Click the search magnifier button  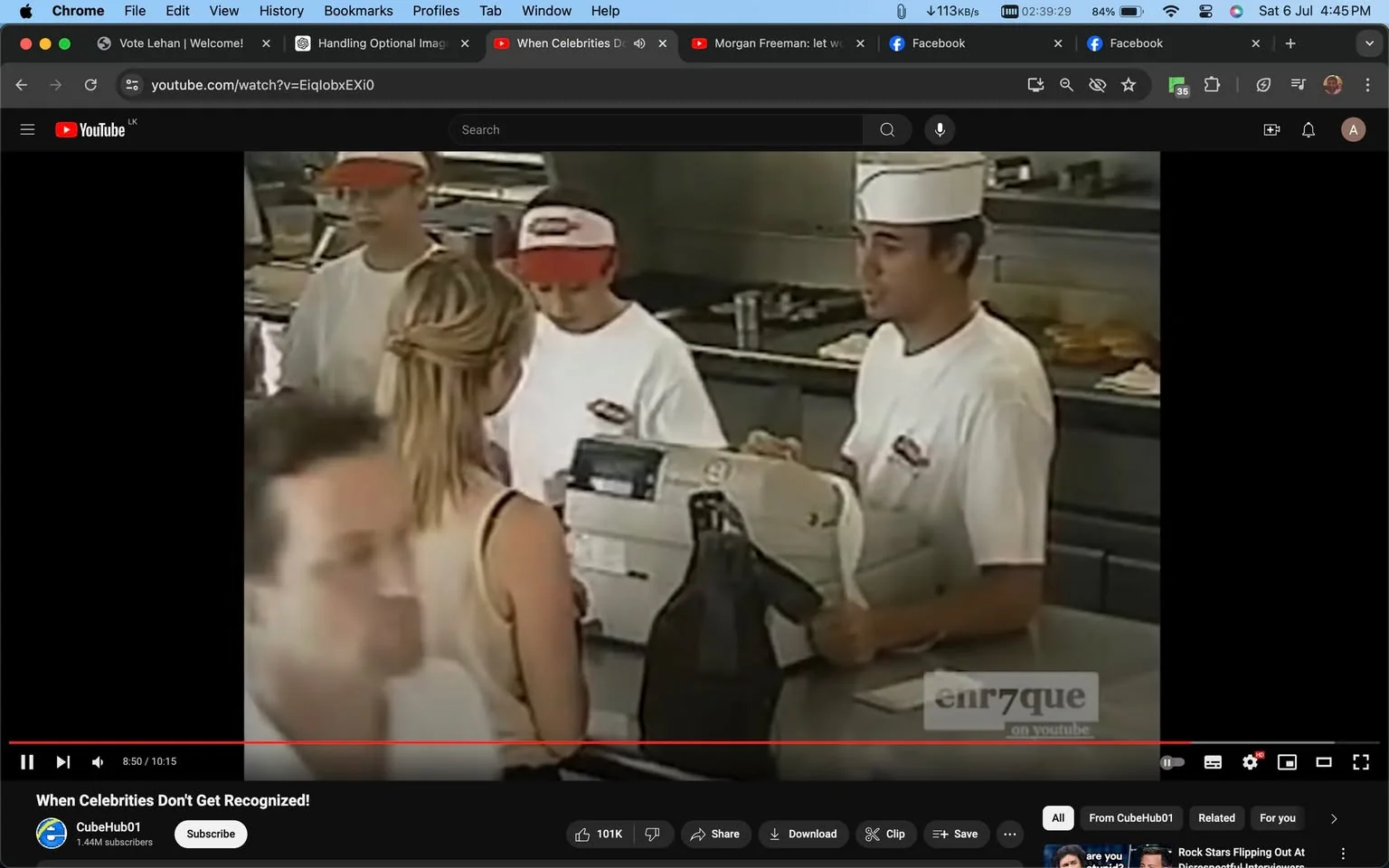pos(887,129)
